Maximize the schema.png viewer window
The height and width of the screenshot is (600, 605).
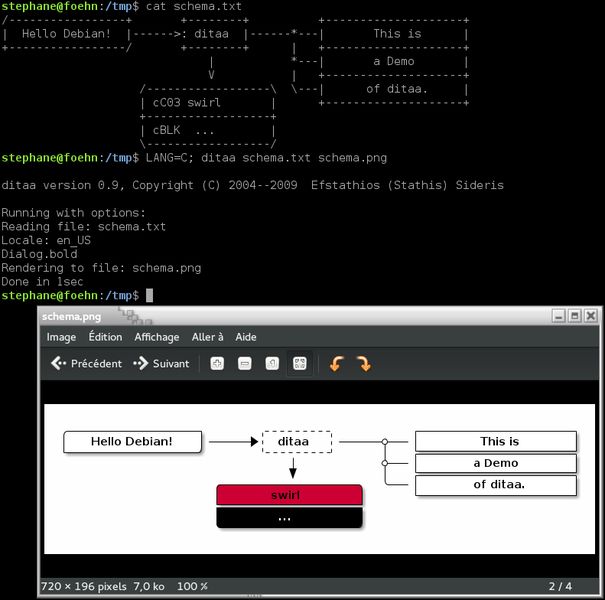point(575,316)
